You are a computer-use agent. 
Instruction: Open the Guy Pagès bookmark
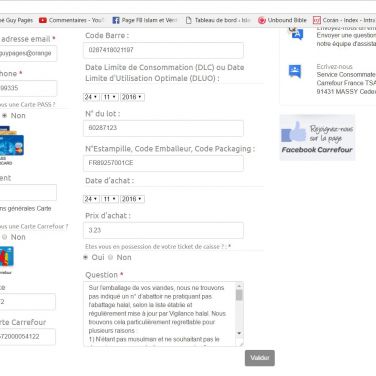pyautogui.click(x=16, y=20)
